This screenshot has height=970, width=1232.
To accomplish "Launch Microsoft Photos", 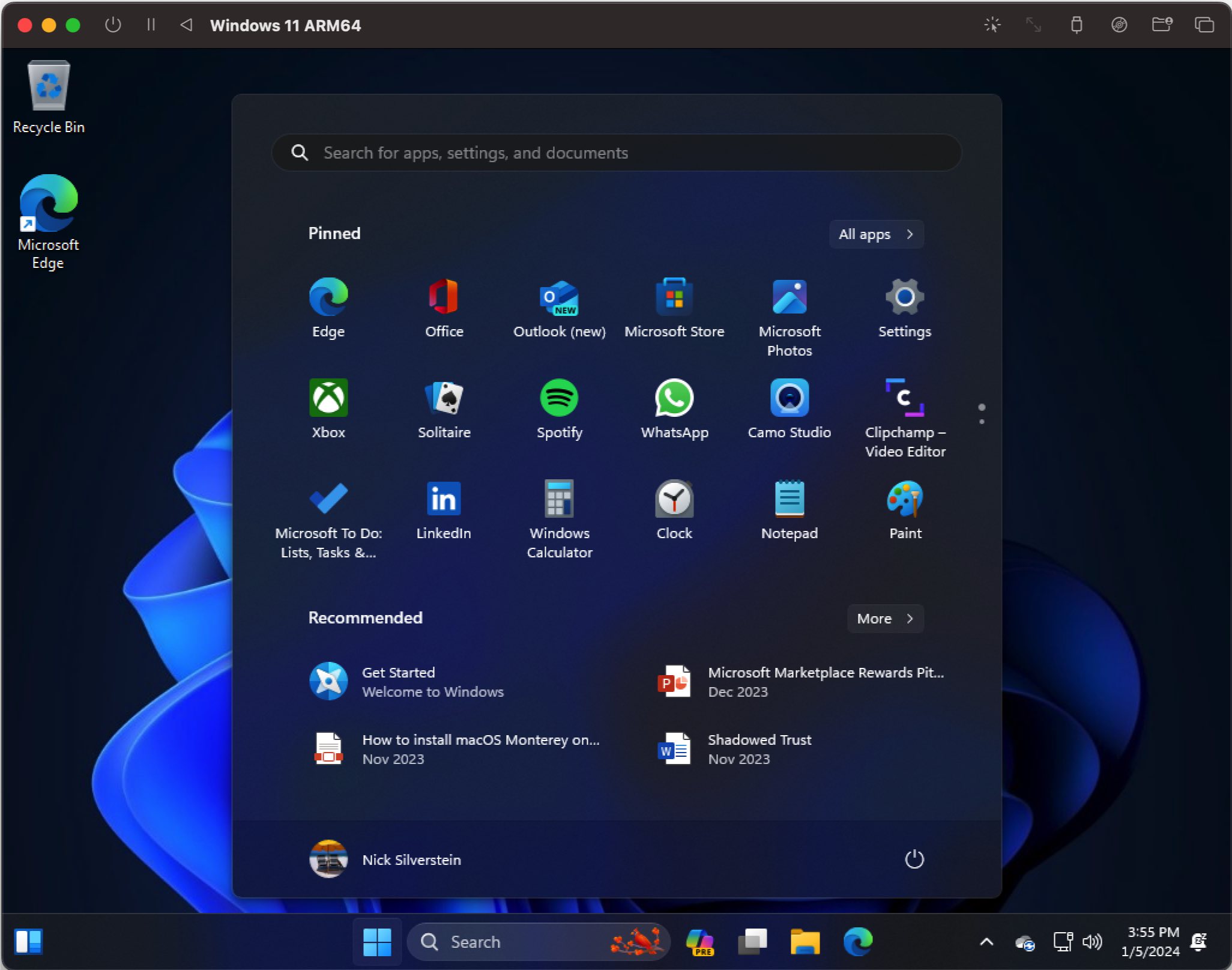I will tap(790, 317).
